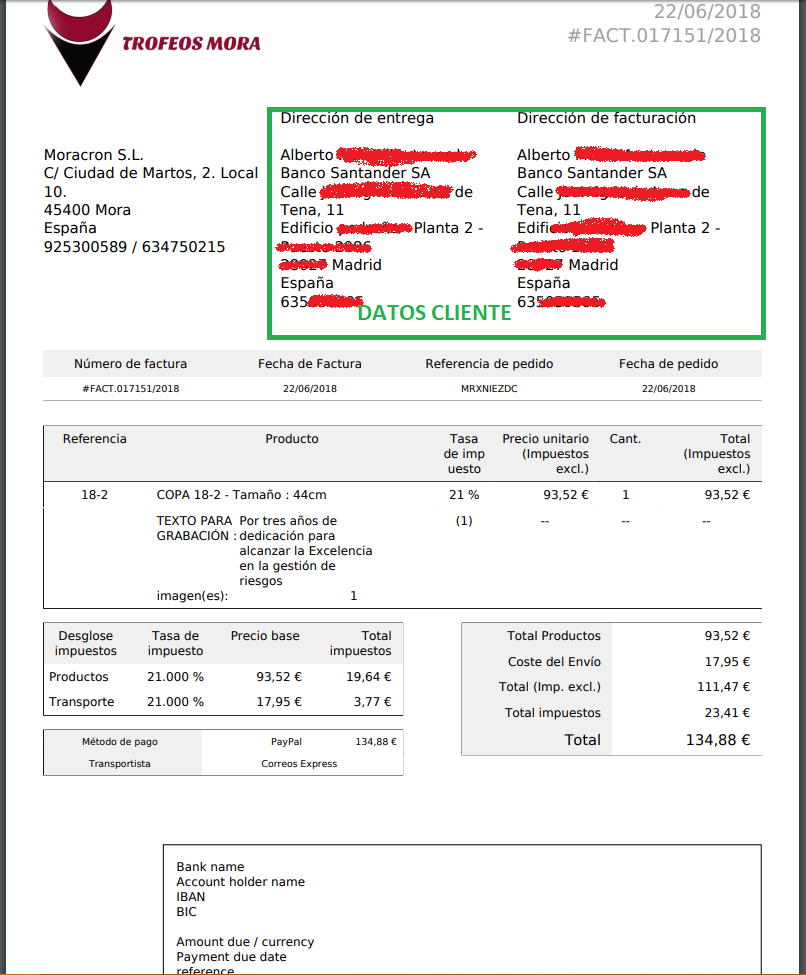Select the grand total 134,88 € in large font
The height and width of the screenshot is (975, 806).
click(718, 740)
